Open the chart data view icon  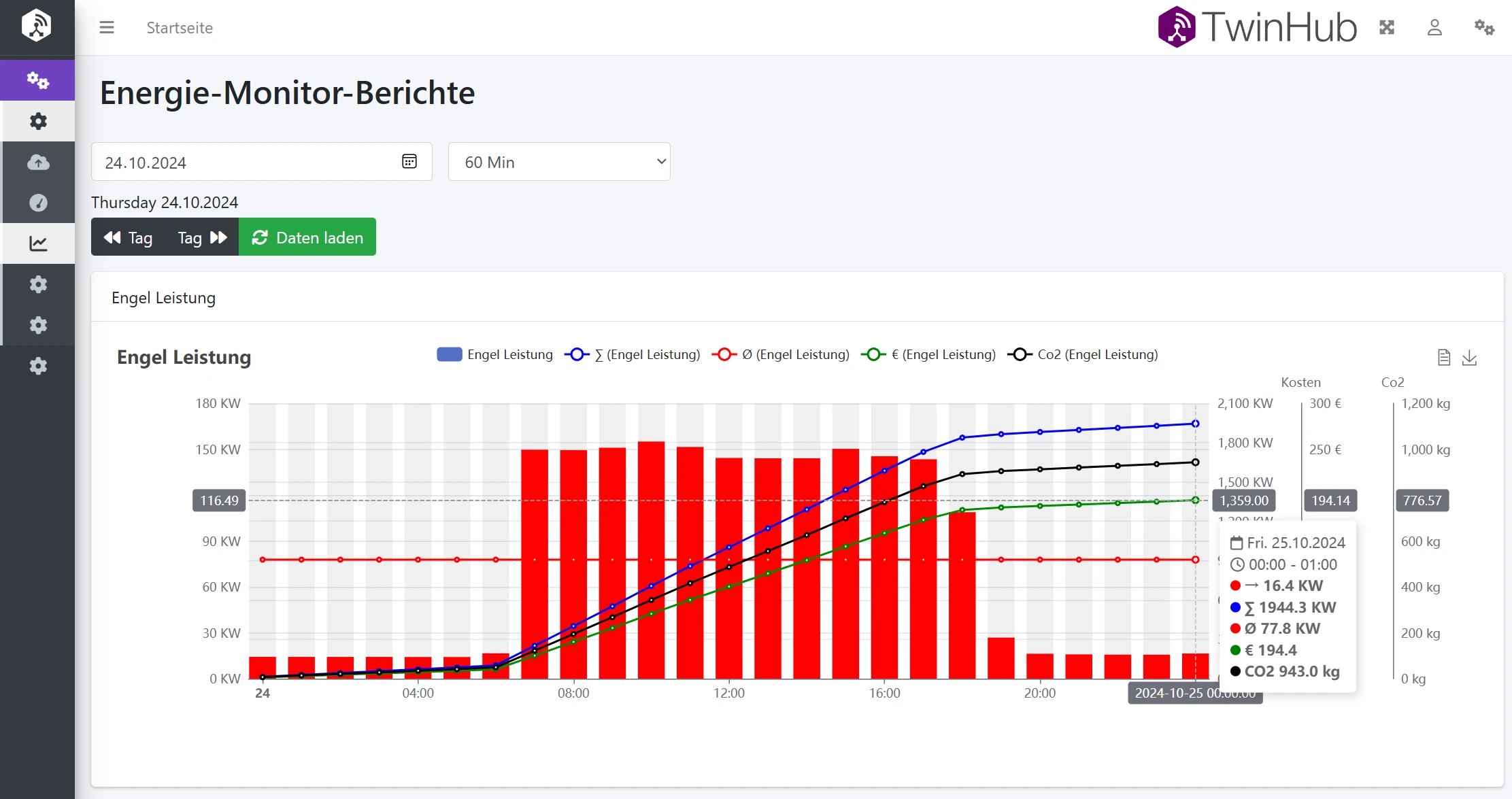(x=1444, y=358)
